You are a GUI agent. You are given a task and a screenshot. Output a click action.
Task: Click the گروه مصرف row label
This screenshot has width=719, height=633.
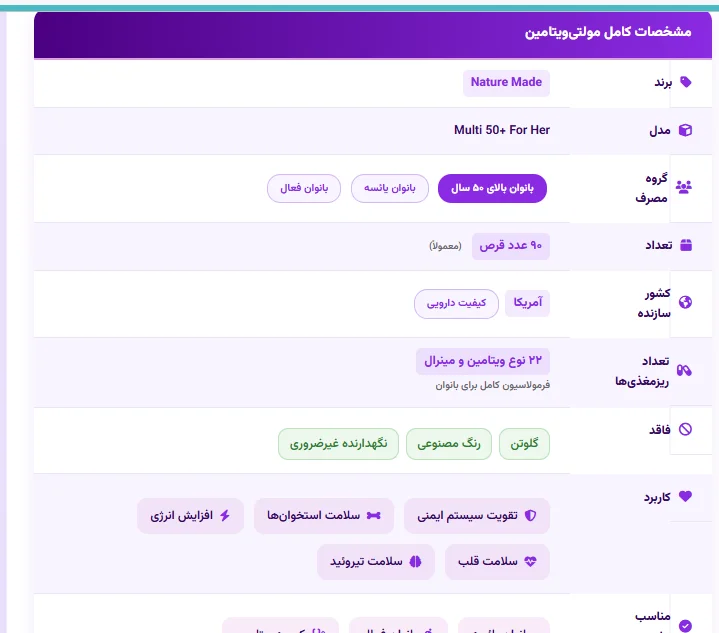652,188
